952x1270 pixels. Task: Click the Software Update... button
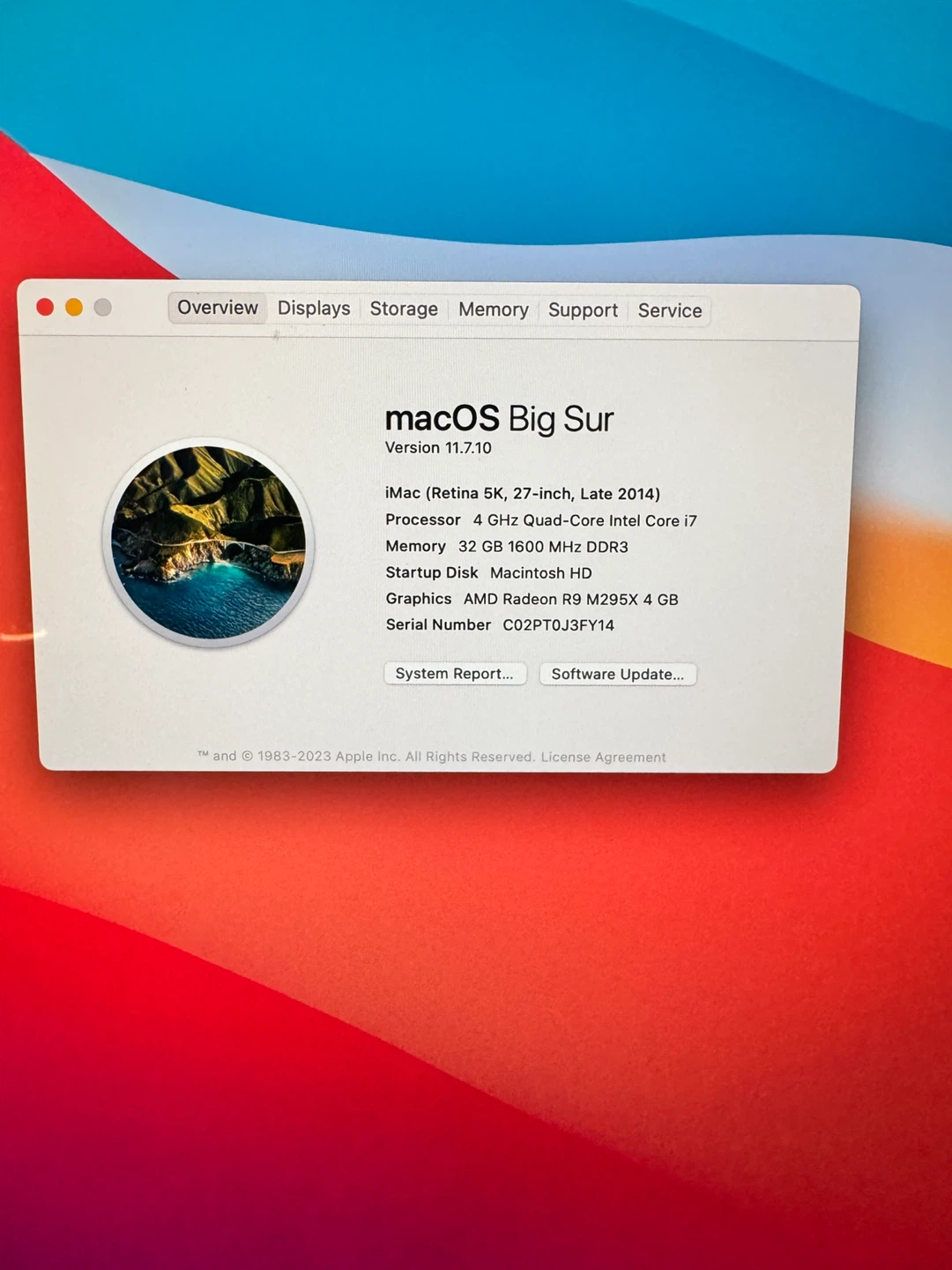pyautogui.click(x=618, y=675)
